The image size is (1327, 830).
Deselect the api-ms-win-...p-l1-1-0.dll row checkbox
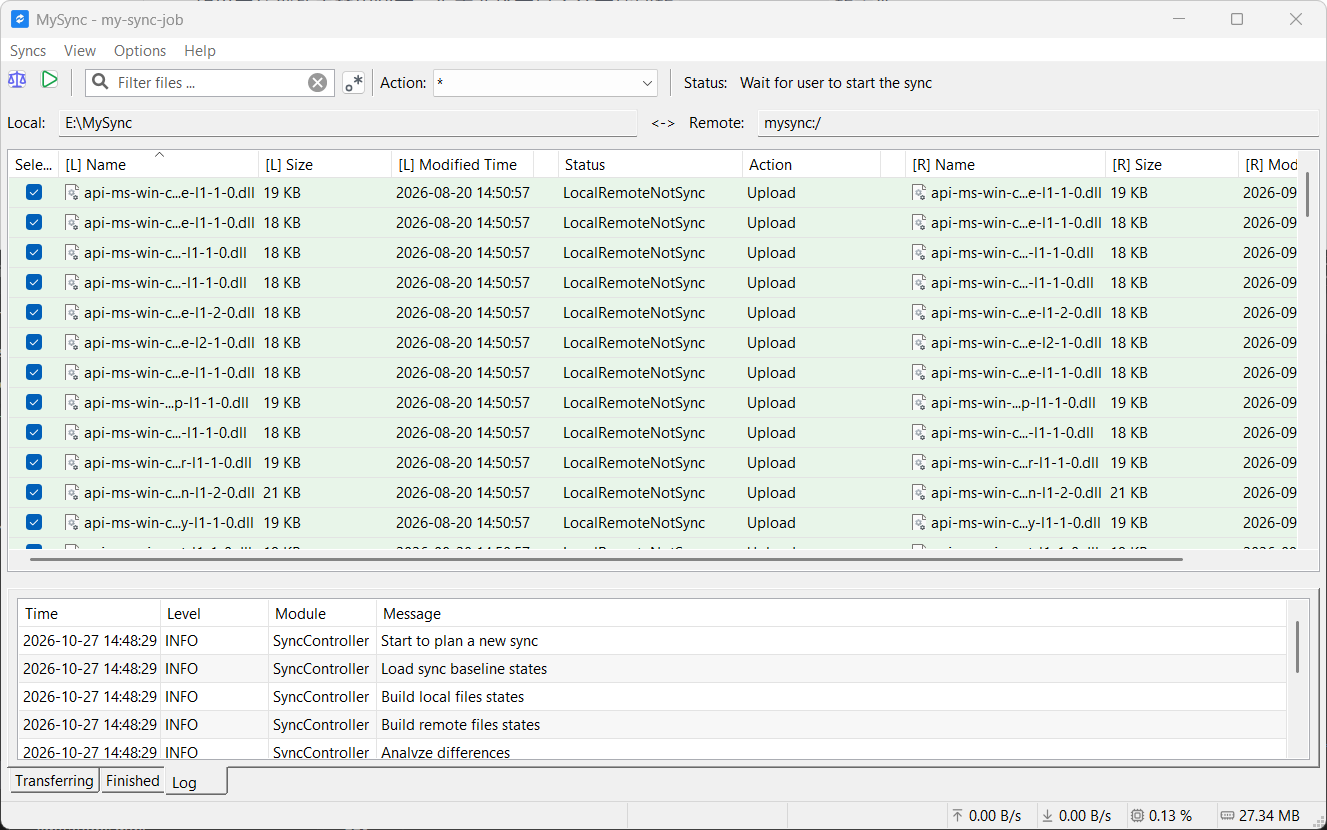coord(34,403)
